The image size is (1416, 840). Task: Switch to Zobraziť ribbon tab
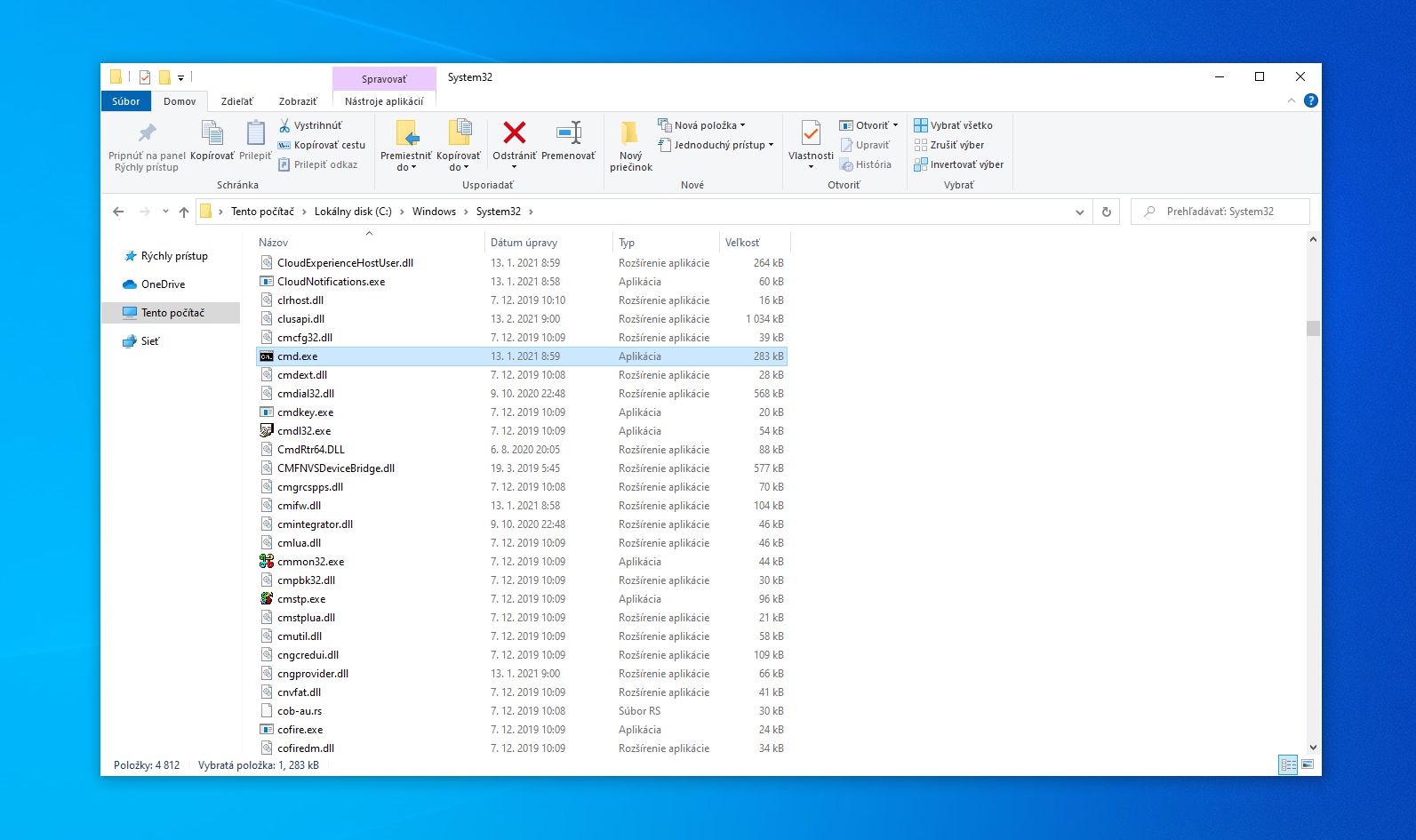point(298,101)
